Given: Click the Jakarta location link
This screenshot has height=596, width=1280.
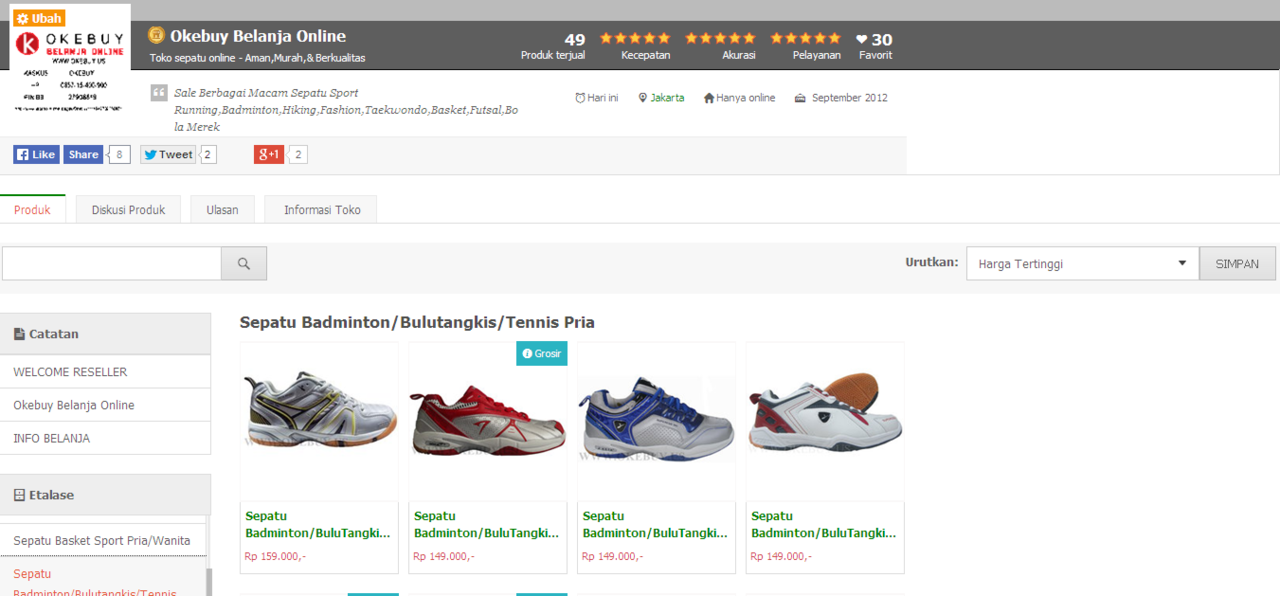Looking at the screenshot, I should pyautogui.click(x=667, y=98).
